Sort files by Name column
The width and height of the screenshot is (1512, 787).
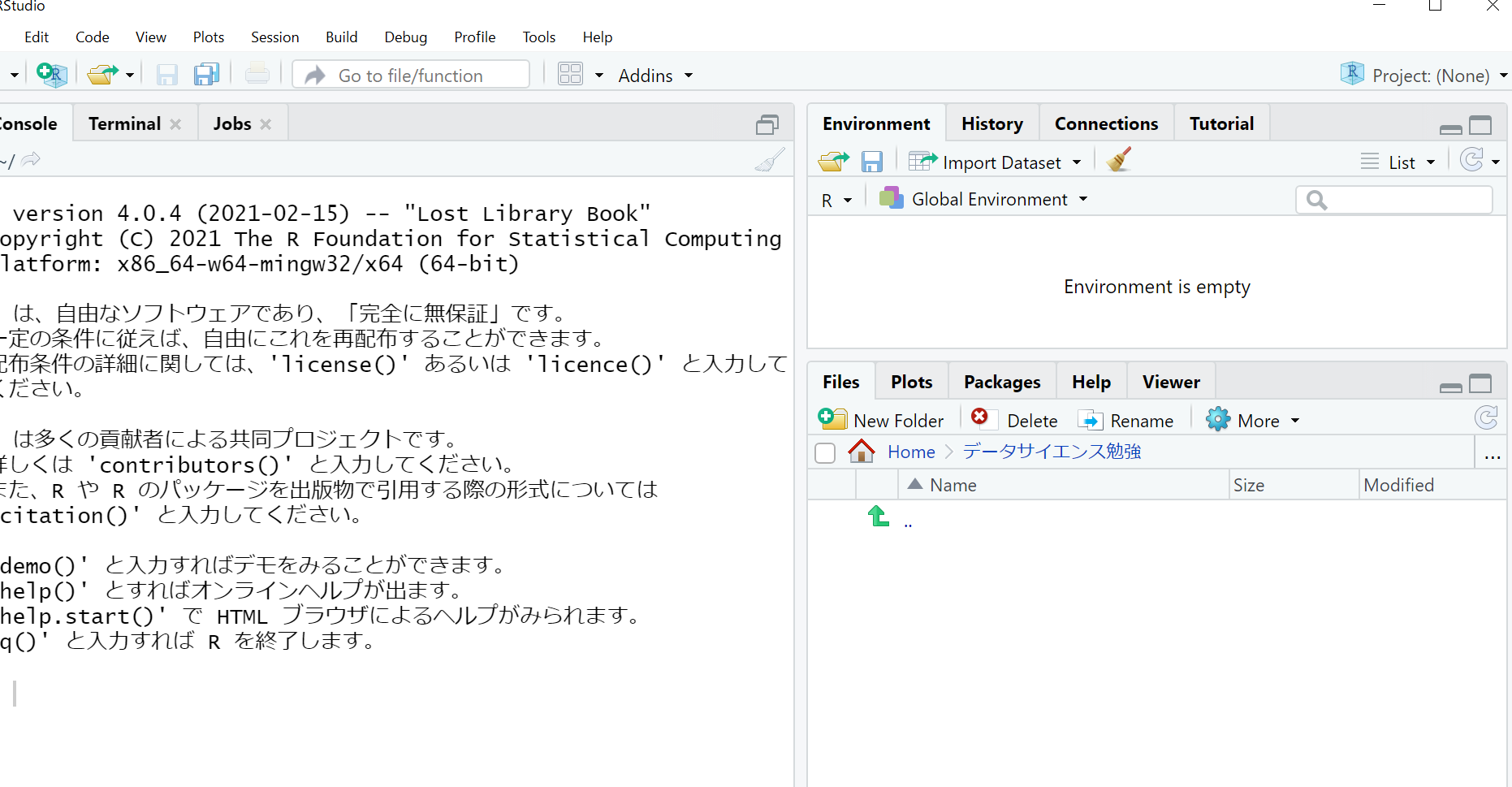pos(1064,485)
